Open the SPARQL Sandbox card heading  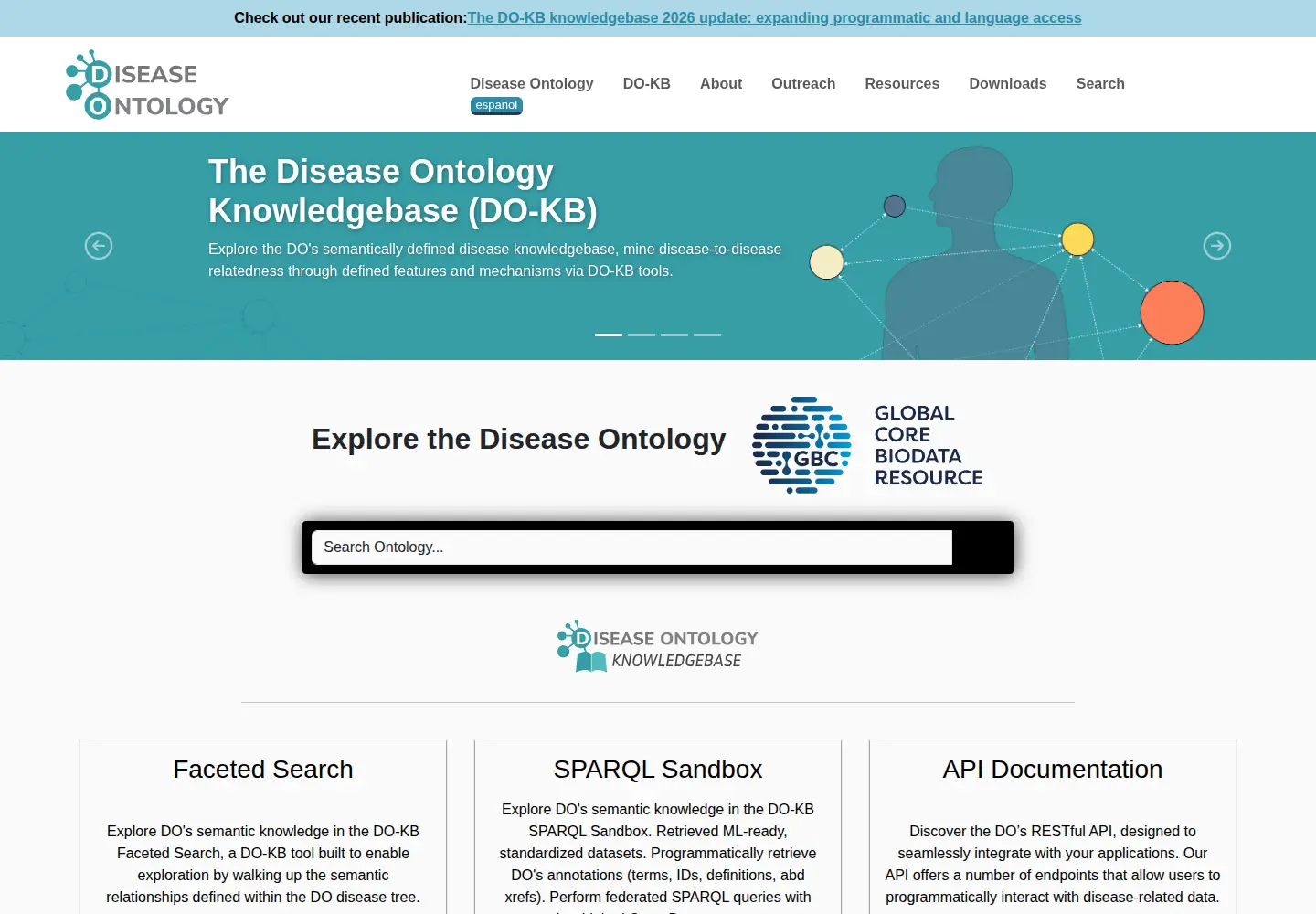click(658, 770)
